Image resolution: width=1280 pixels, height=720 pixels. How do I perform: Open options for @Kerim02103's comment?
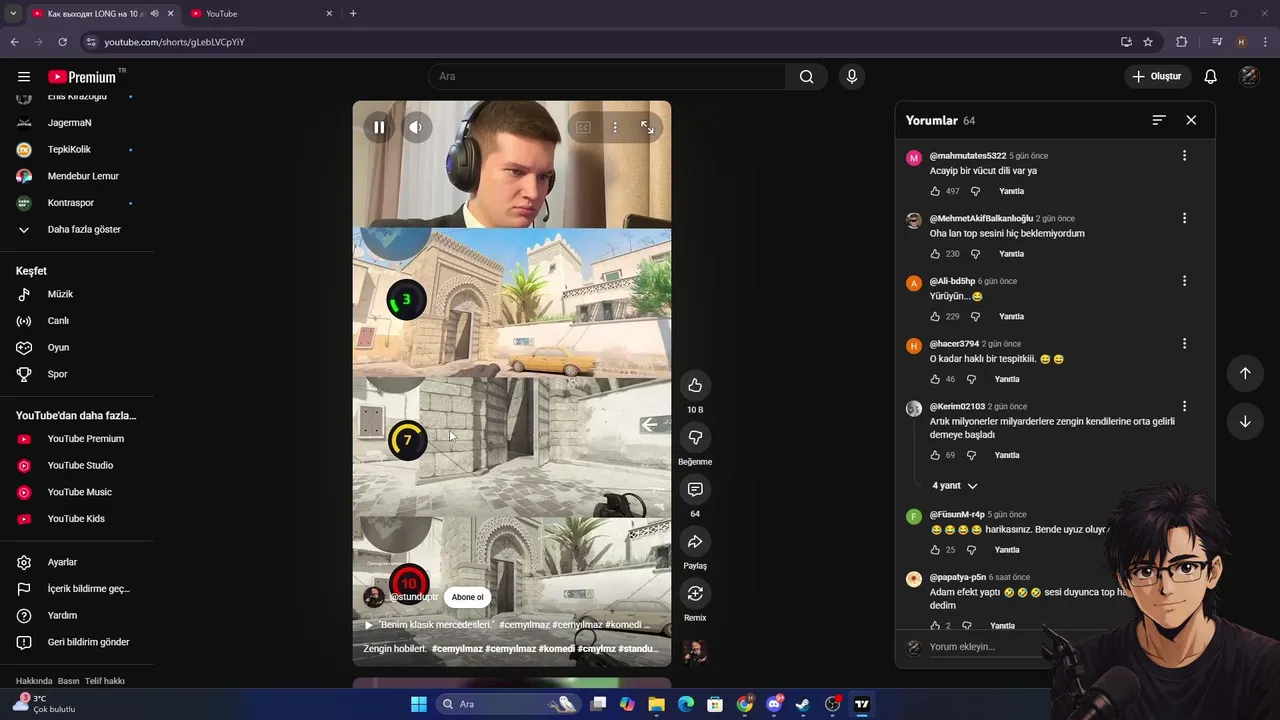tap(1184, 407)
